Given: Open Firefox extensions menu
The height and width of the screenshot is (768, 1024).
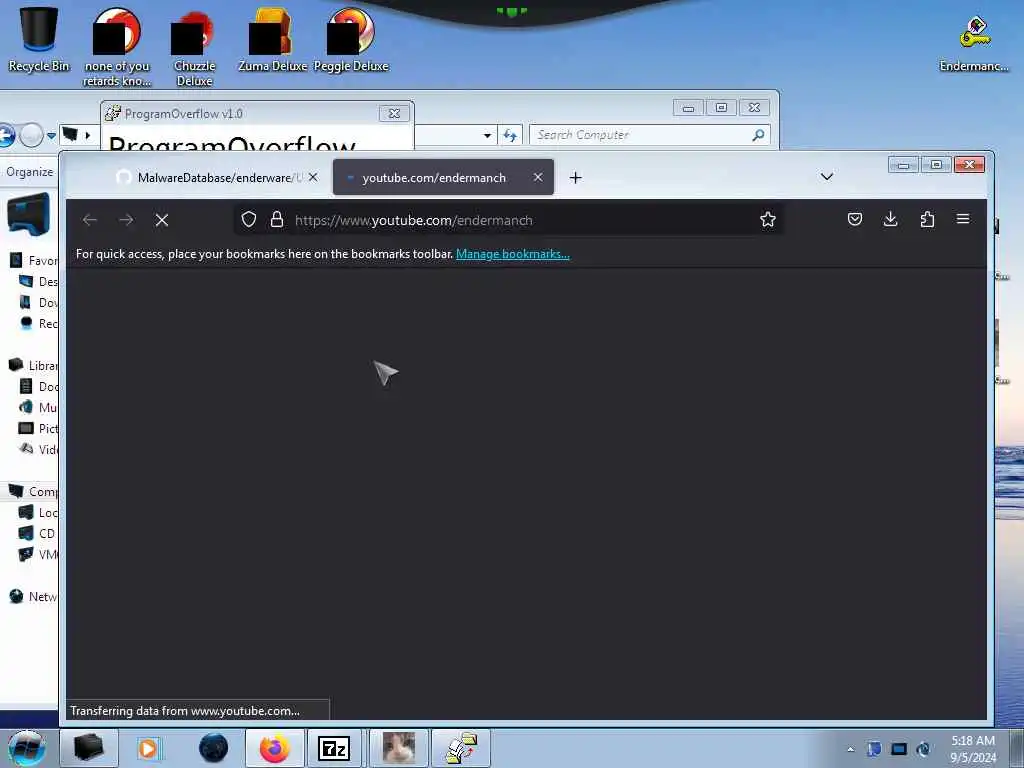Looking at the screenshot, I should pos(927,219).
